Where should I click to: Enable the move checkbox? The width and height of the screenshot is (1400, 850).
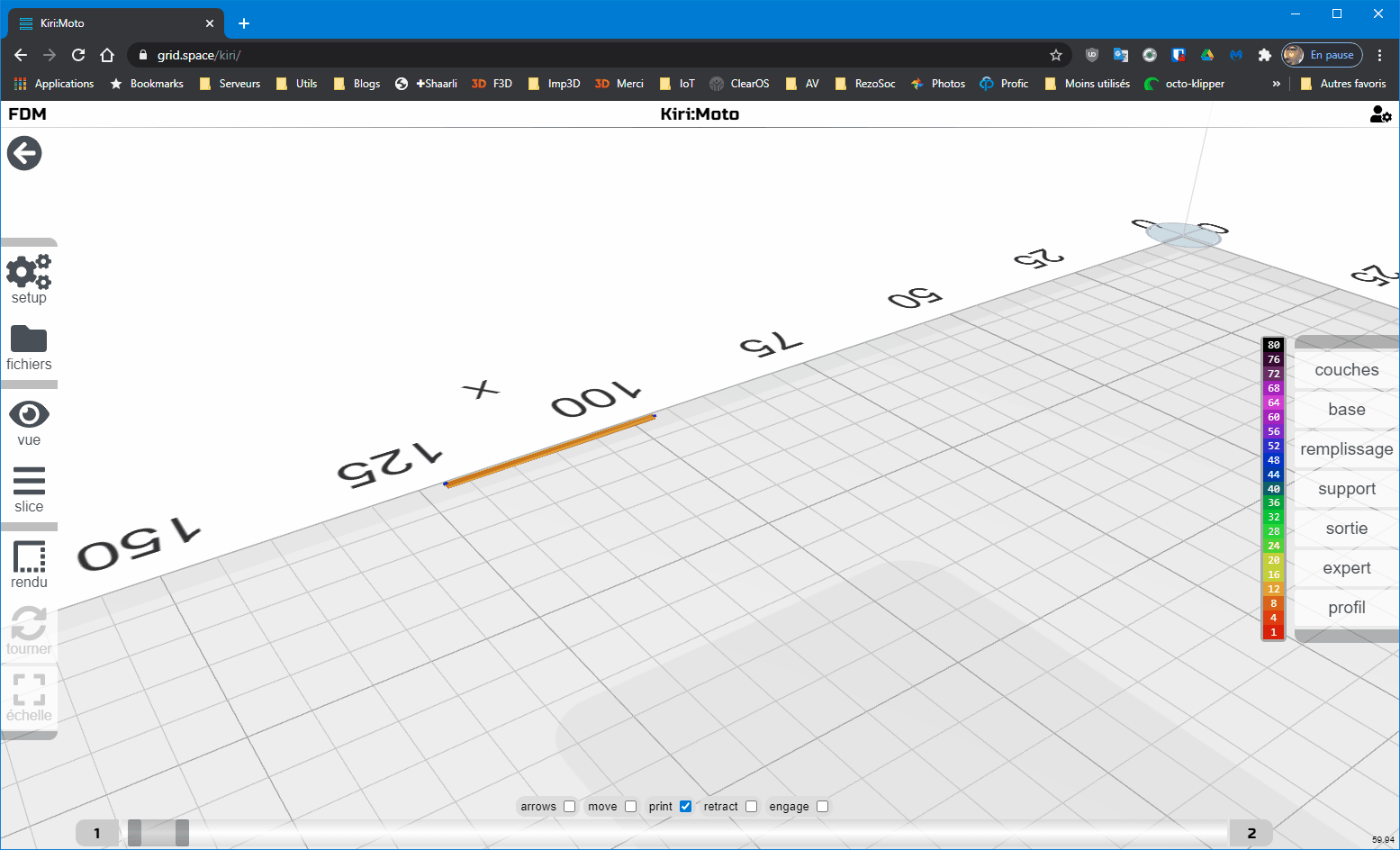point(630,807)
